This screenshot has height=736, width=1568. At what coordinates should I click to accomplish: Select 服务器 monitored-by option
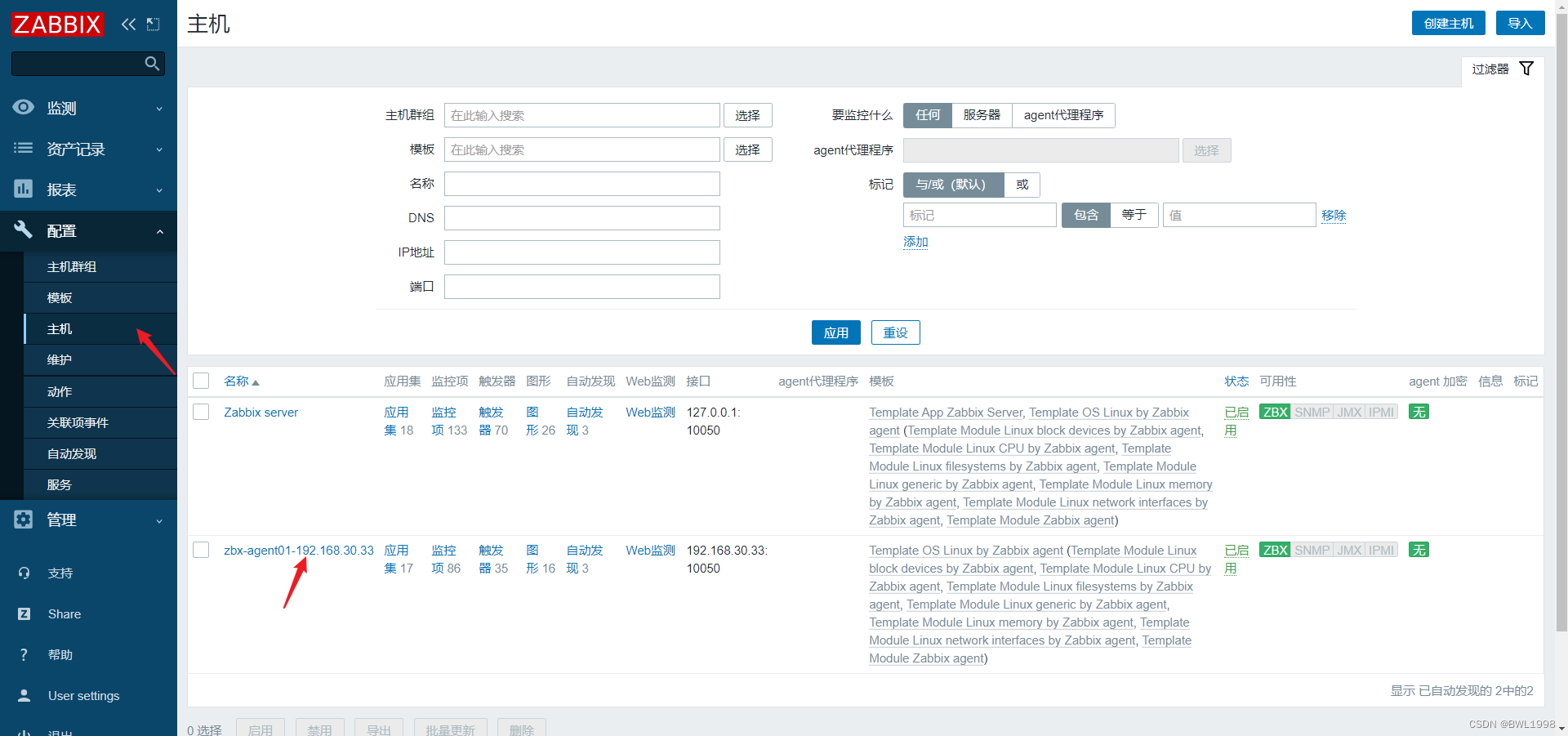982,115
